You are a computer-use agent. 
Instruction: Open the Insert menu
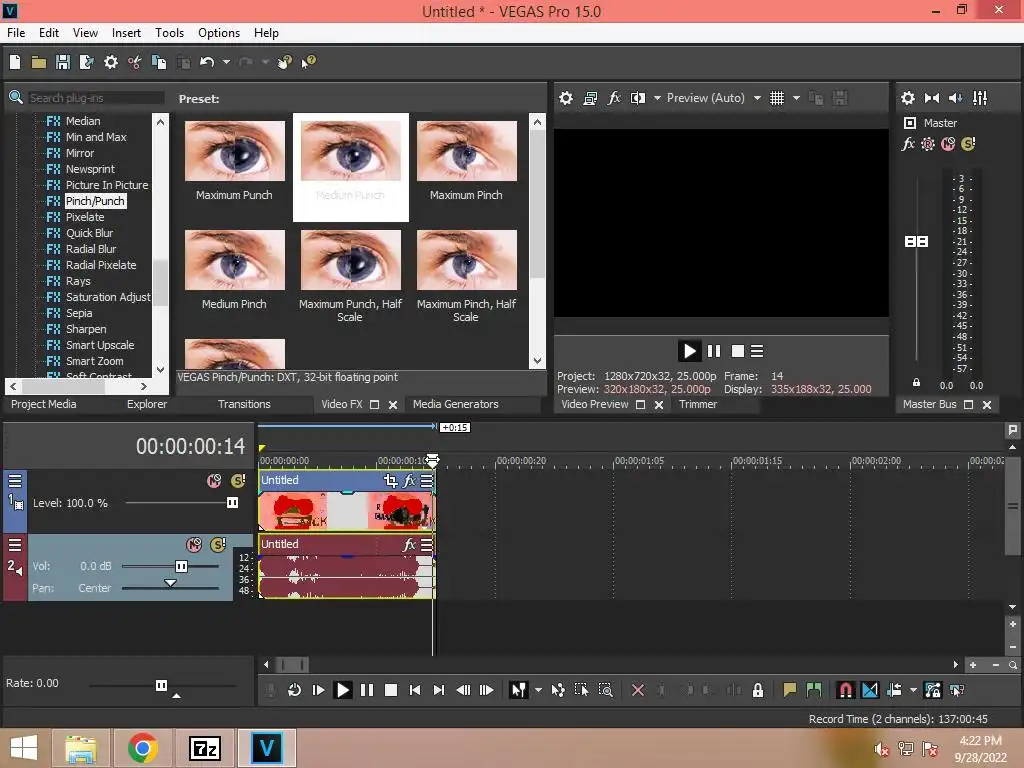126,33
